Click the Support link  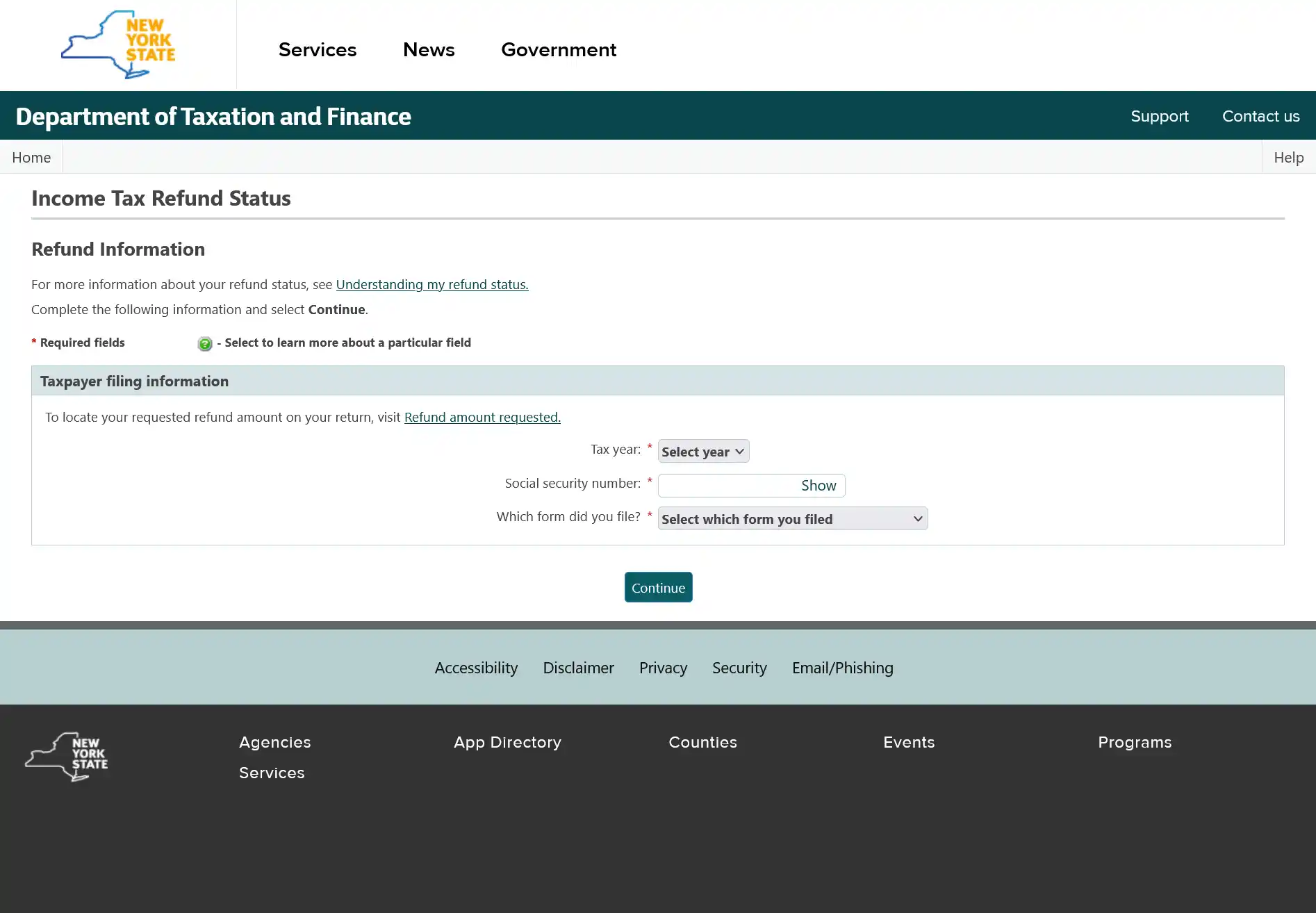pos(1159,116)
